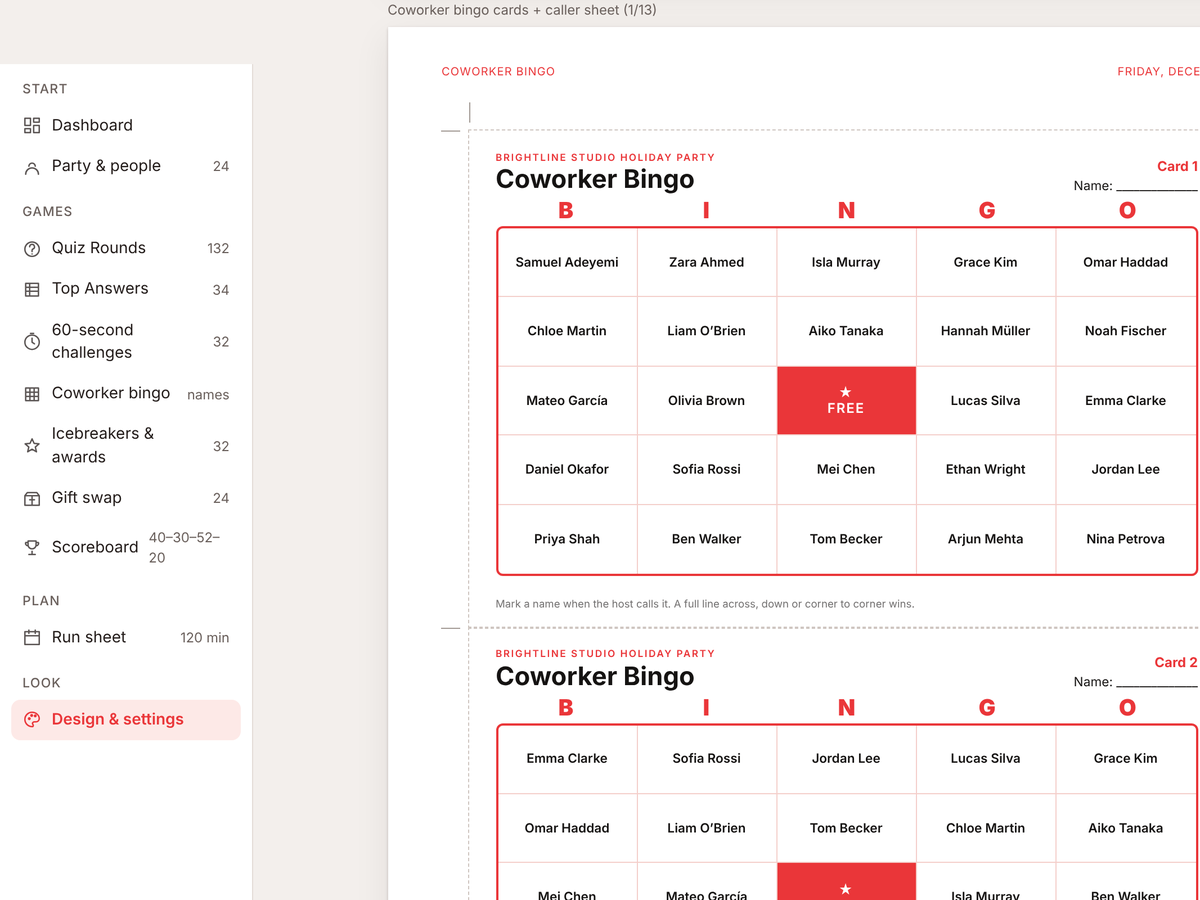Open the Coworker bingo sidebar item
This screenshot has height=900, width=1200.
coord(126,393)
